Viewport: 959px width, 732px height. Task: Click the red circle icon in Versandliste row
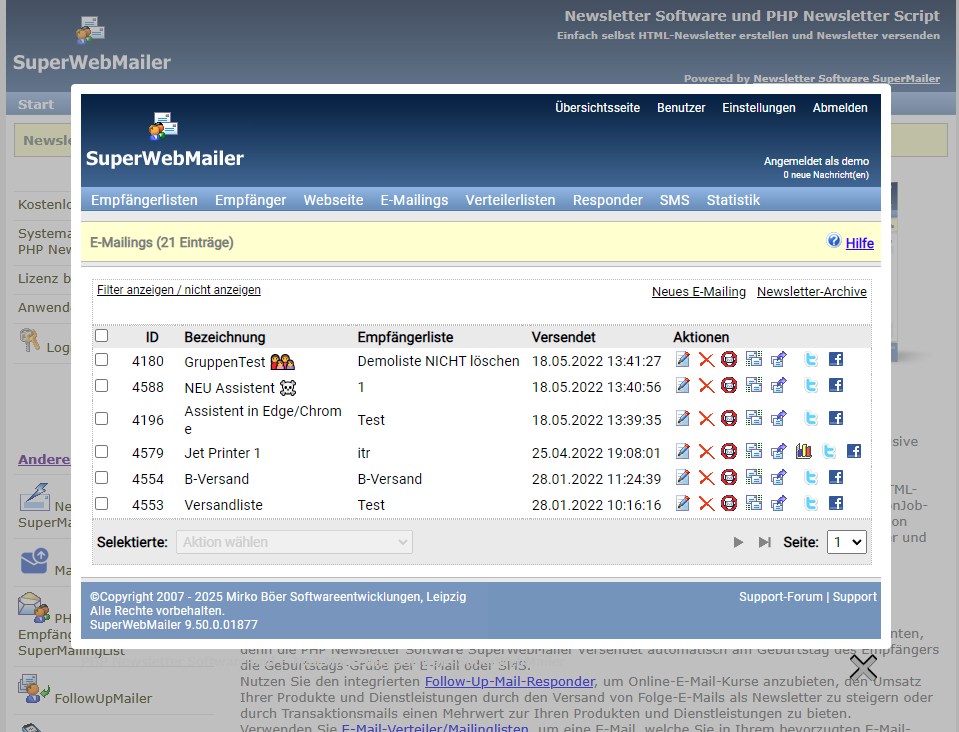pyautogui.click(x=729, y=503)
